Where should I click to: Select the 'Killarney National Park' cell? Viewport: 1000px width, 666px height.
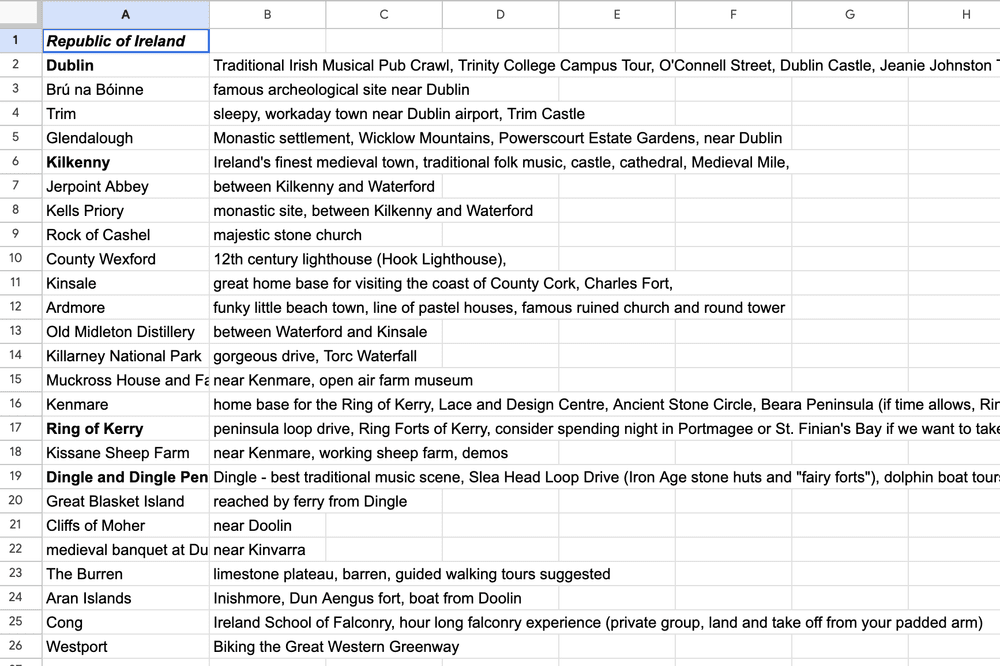(x=126, y=356)
